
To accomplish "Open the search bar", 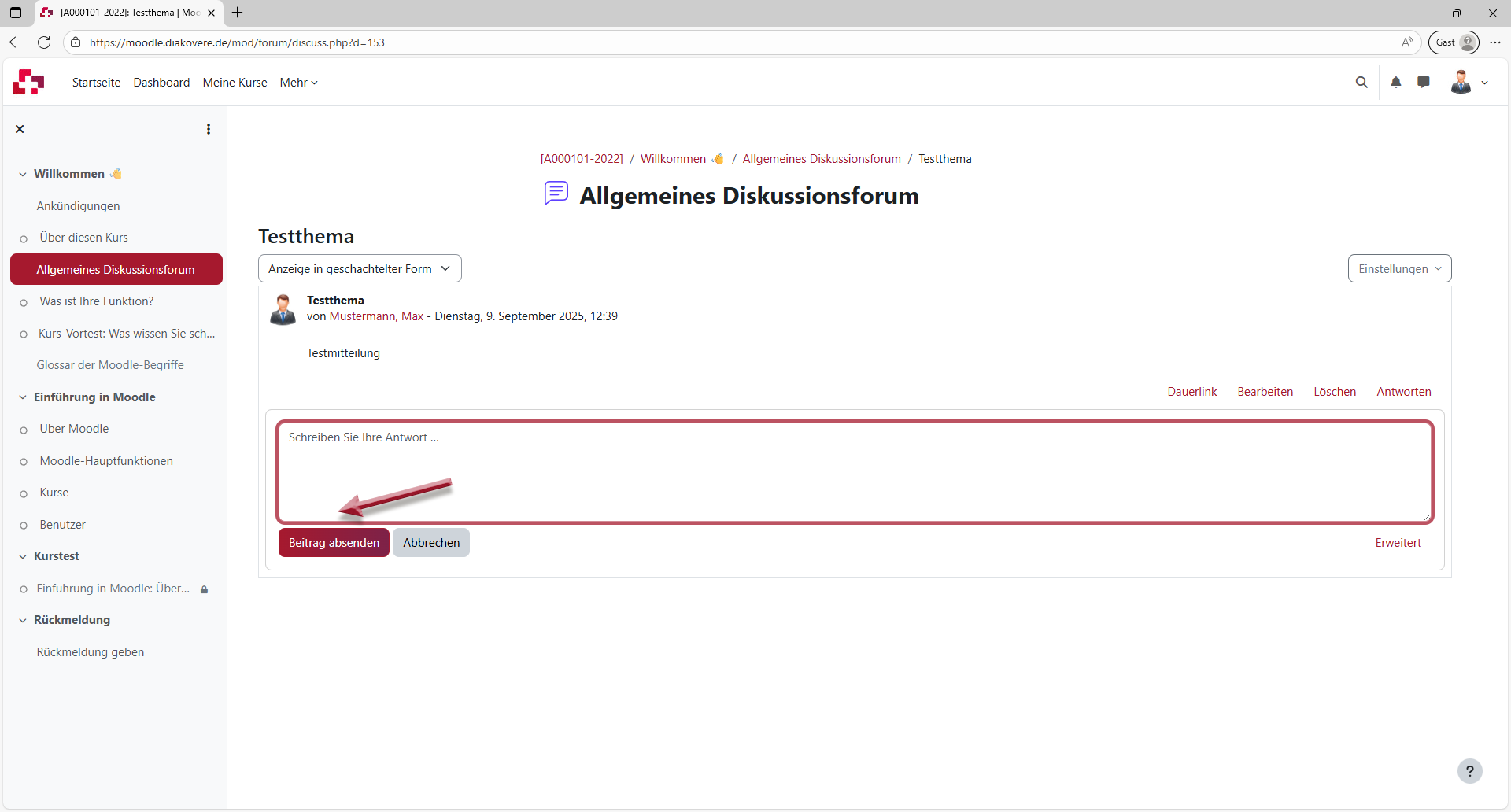I will coord(1361,82).
